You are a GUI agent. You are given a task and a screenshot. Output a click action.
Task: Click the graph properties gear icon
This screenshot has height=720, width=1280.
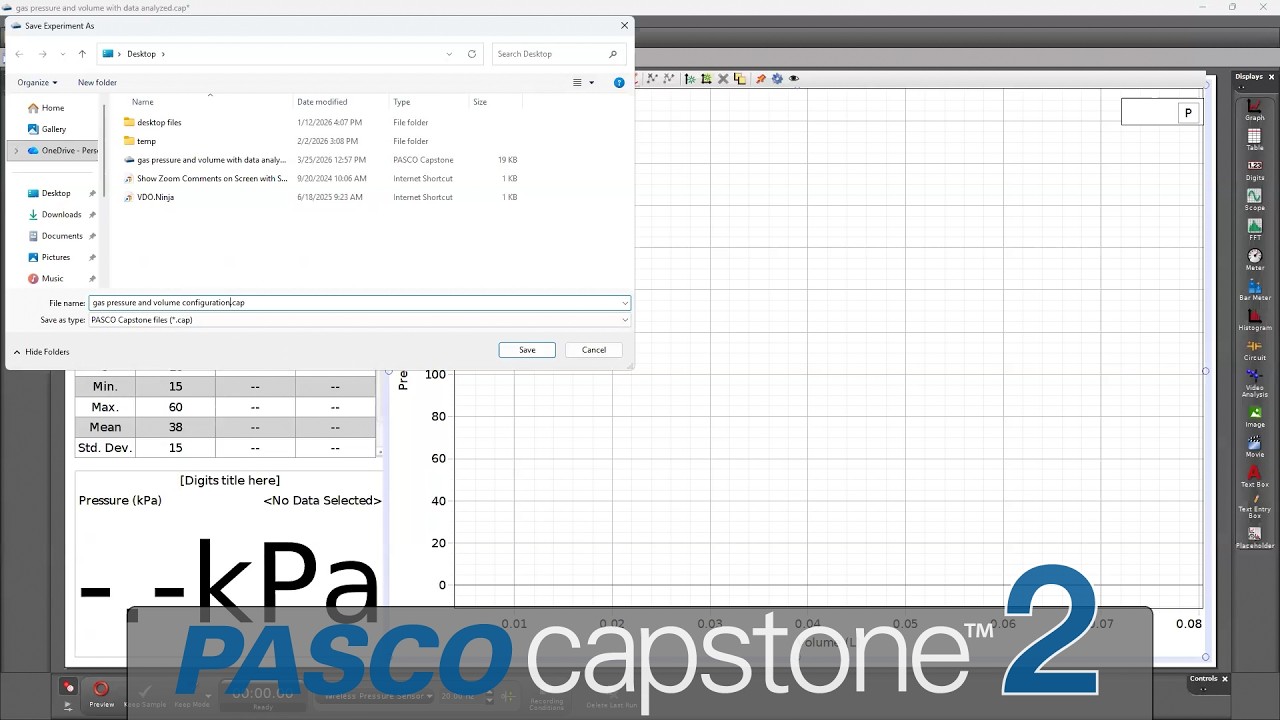click(776, 78)
